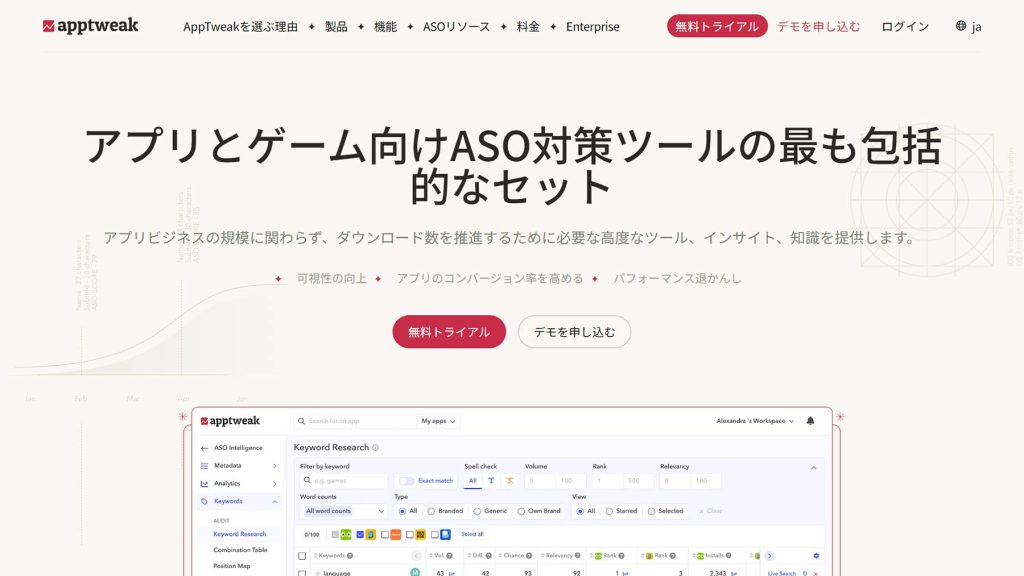This screenshot has height=576, width=1024.
Task: Click the Metadata list icon in sidebar
Action: 204,466
